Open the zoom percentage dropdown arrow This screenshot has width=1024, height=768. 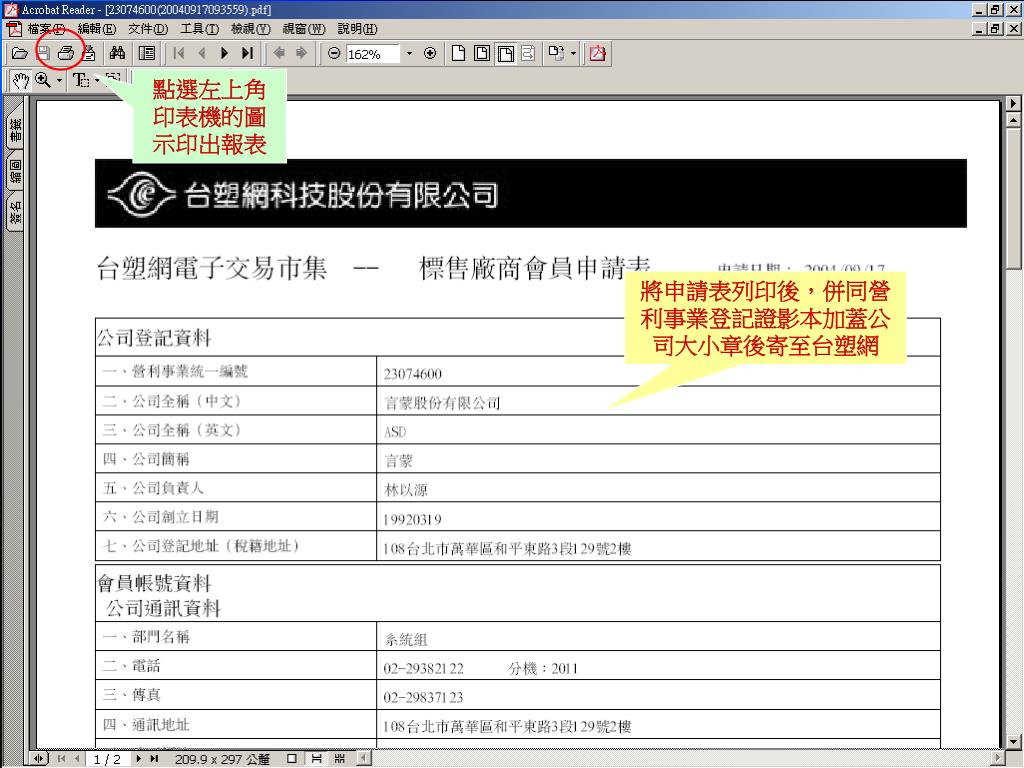pyautogui.click(x=409, y=54)
